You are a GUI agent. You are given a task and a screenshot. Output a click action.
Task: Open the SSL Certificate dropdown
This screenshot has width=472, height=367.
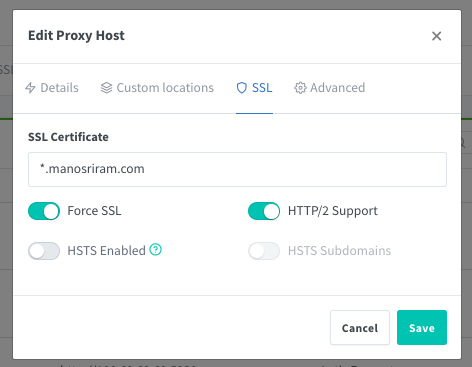pyautogui.click(x=237, y=169)
